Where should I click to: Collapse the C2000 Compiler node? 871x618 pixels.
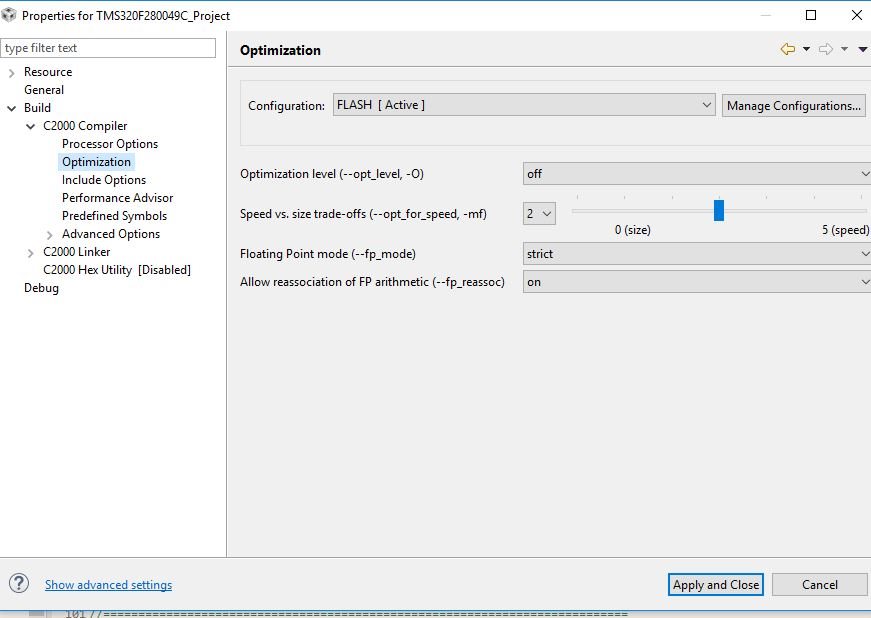(x=31, y=127)
